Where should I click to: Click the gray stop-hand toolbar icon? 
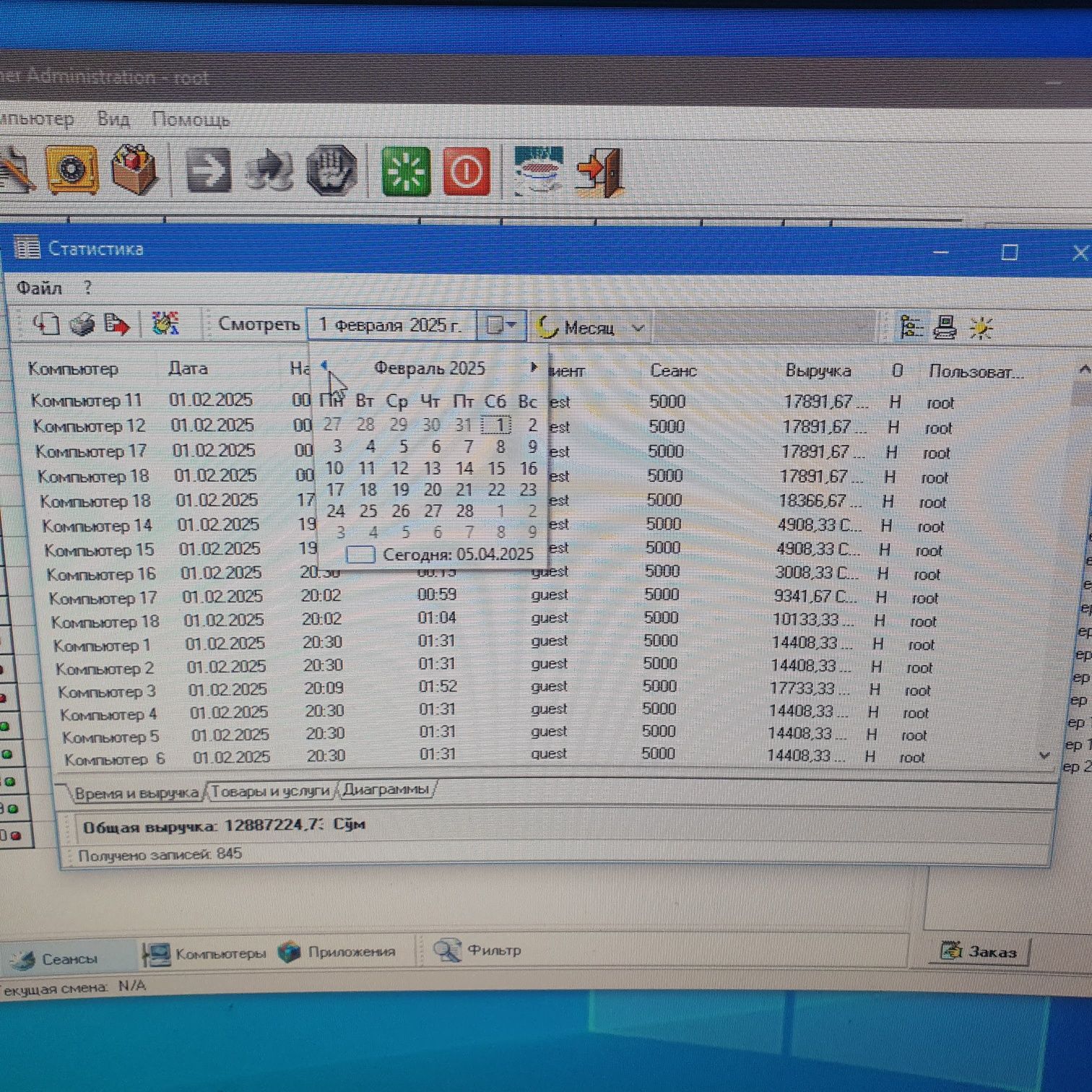click(331, 170)
